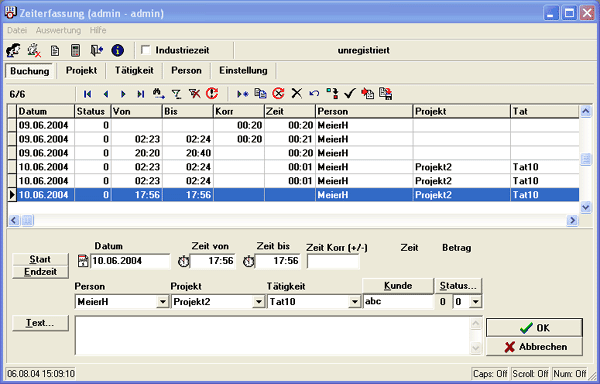Switch to the Buchung tab
This screenshot has width=600, height=384.
pyautogui.click(x=29, y=71)
